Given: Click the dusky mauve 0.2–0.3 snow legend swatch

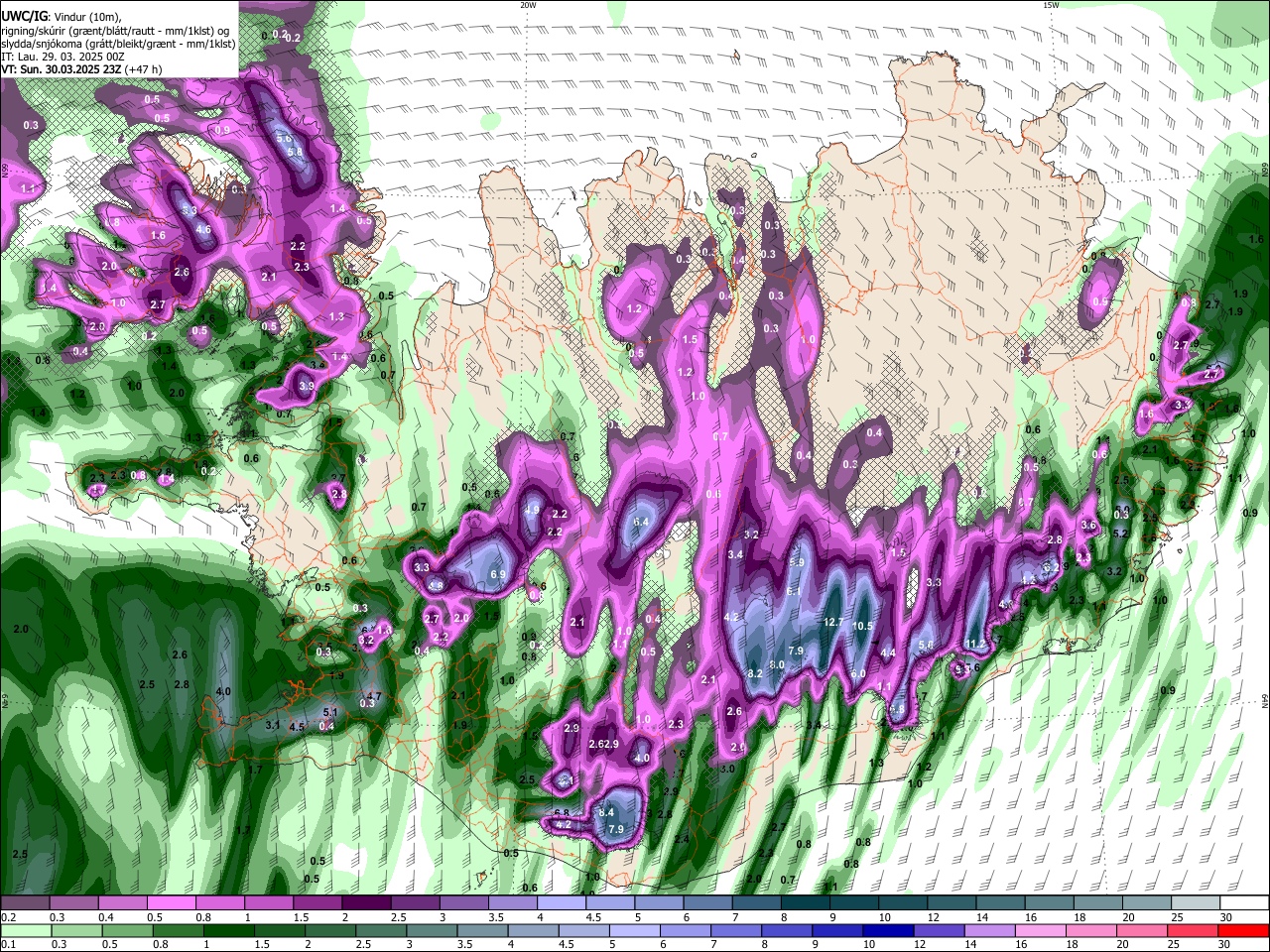Looking at the screenshot, I should [x=25, y=903].
